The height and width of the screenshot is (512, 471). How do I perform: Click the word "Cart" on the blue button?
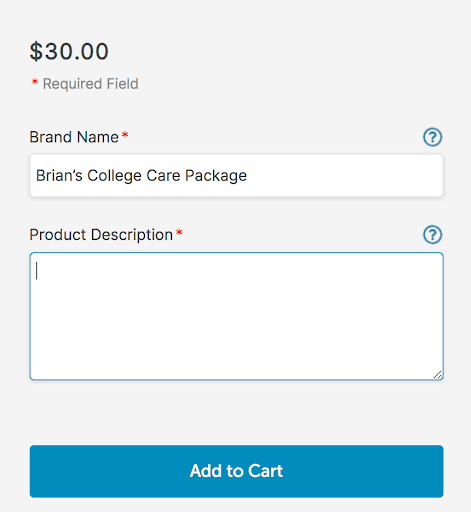click(x=265, y=471)
